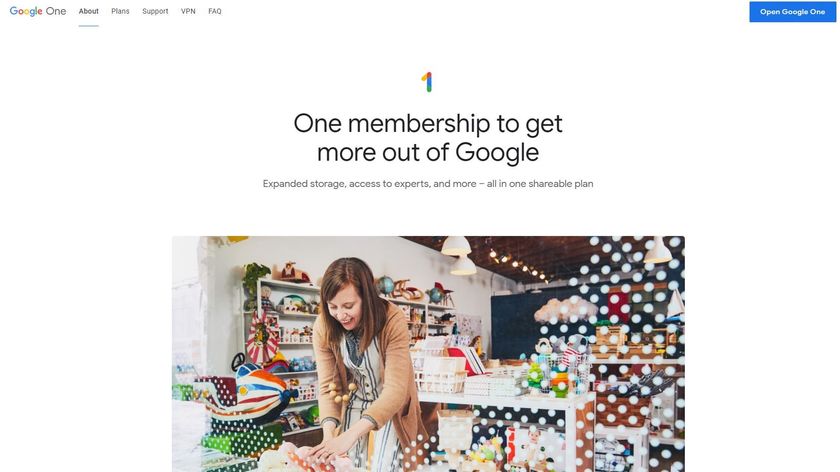Open the VPN tab
840x472 pixels.
188,11
